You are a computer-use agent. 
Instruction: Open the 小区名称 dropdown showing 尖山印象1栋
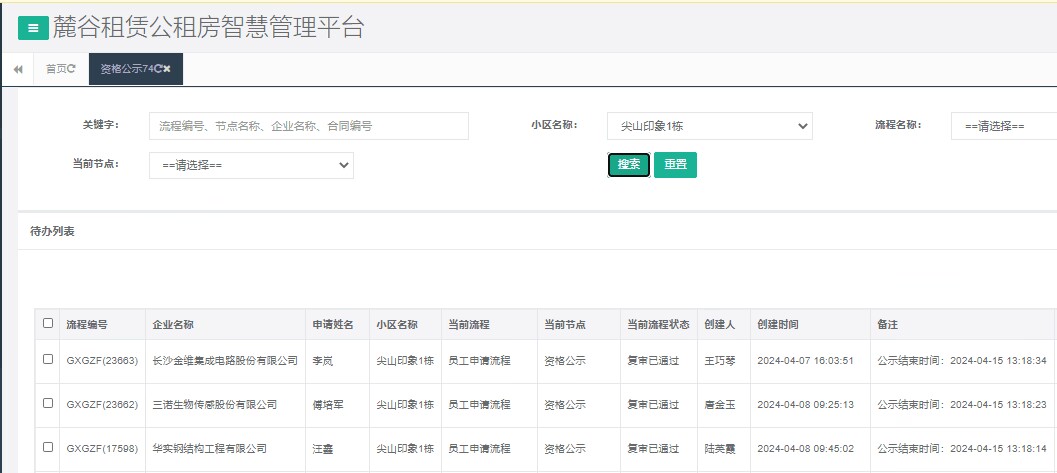[710, 126]
